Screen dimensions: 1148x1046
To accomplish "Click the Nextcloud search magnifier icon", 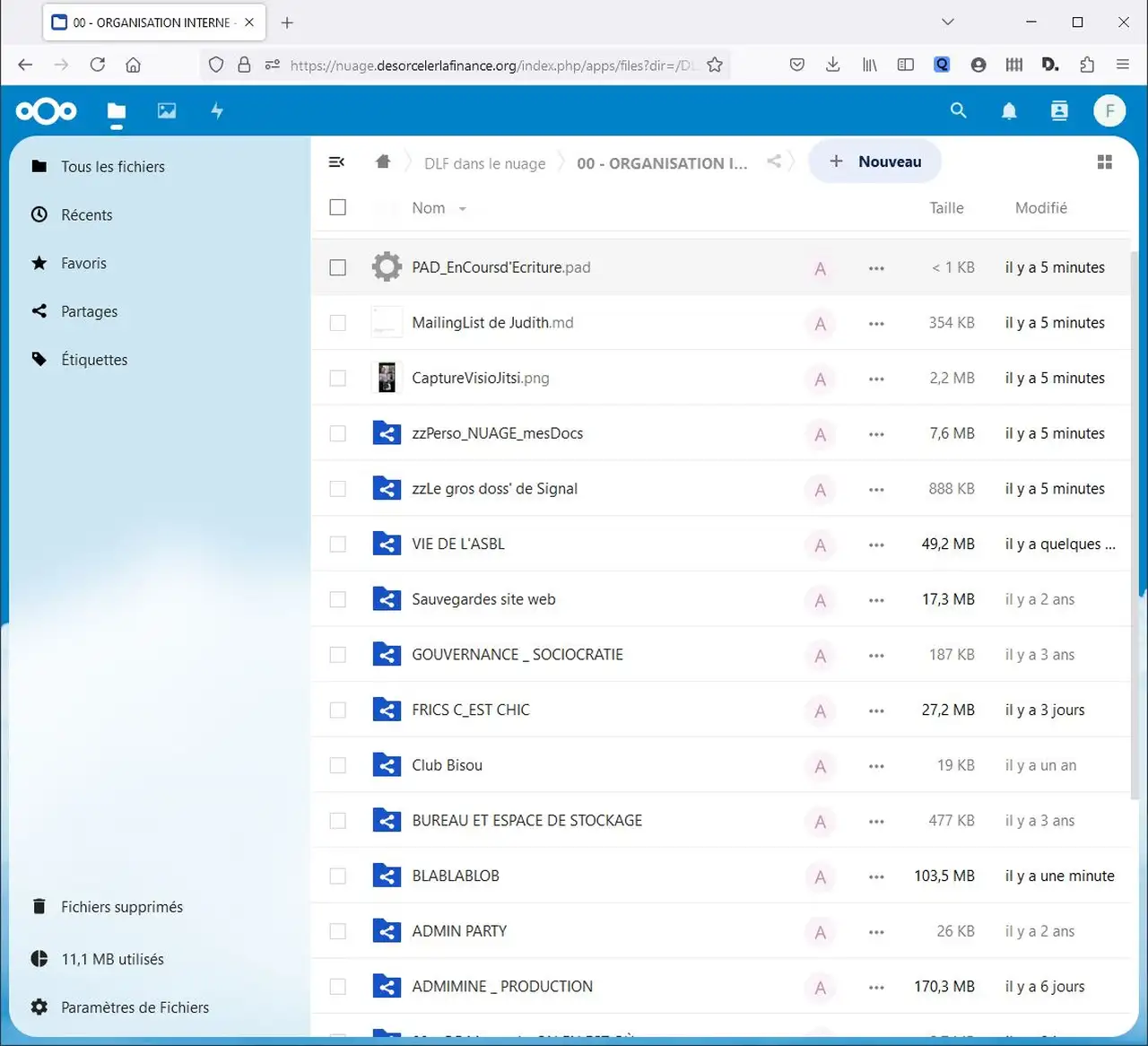I will pyautogui.click(x=958, y=110).
